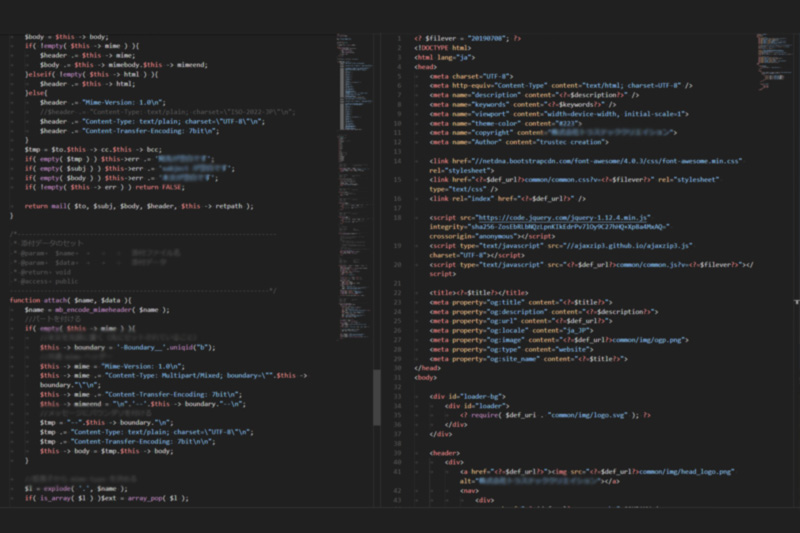Screen dimensions: 800x533
Task: Click the 'return mail( $to, $subj...' line
Action: click(139, 207)
